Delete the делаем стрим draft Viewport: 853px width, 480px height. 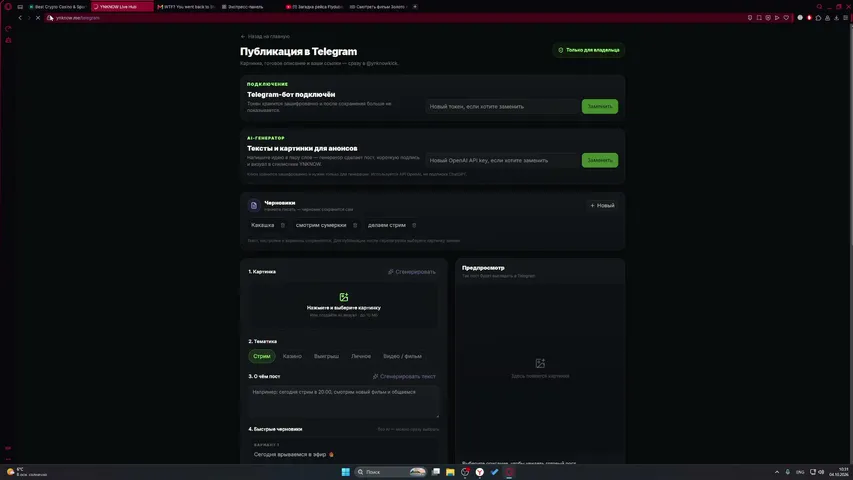tap(414, 225)
